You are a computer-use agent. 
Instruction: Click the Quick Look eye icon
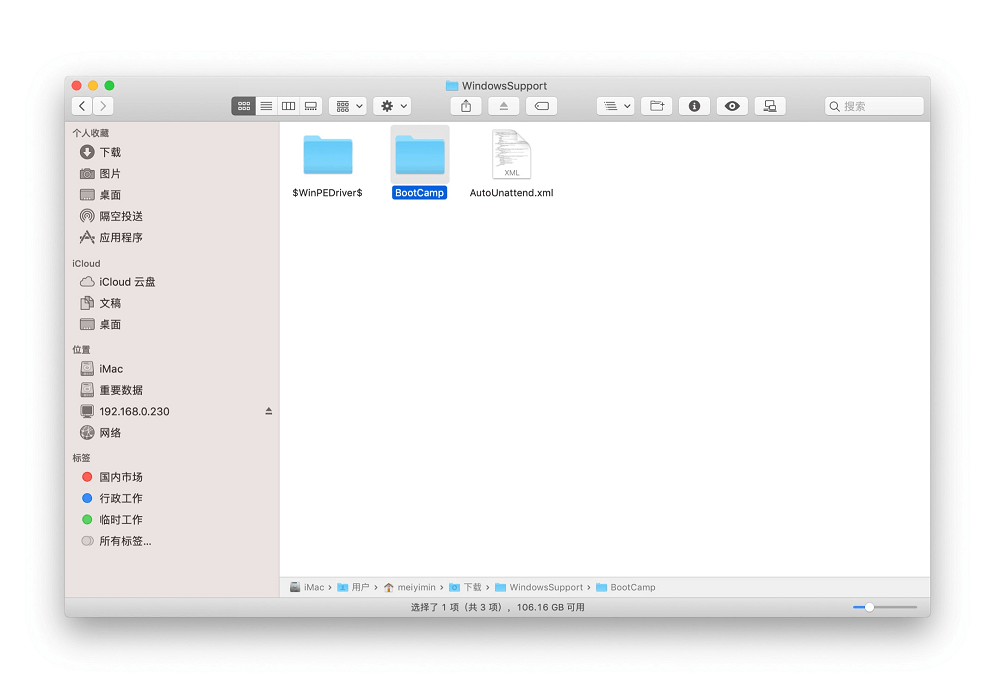pos(732,106)
